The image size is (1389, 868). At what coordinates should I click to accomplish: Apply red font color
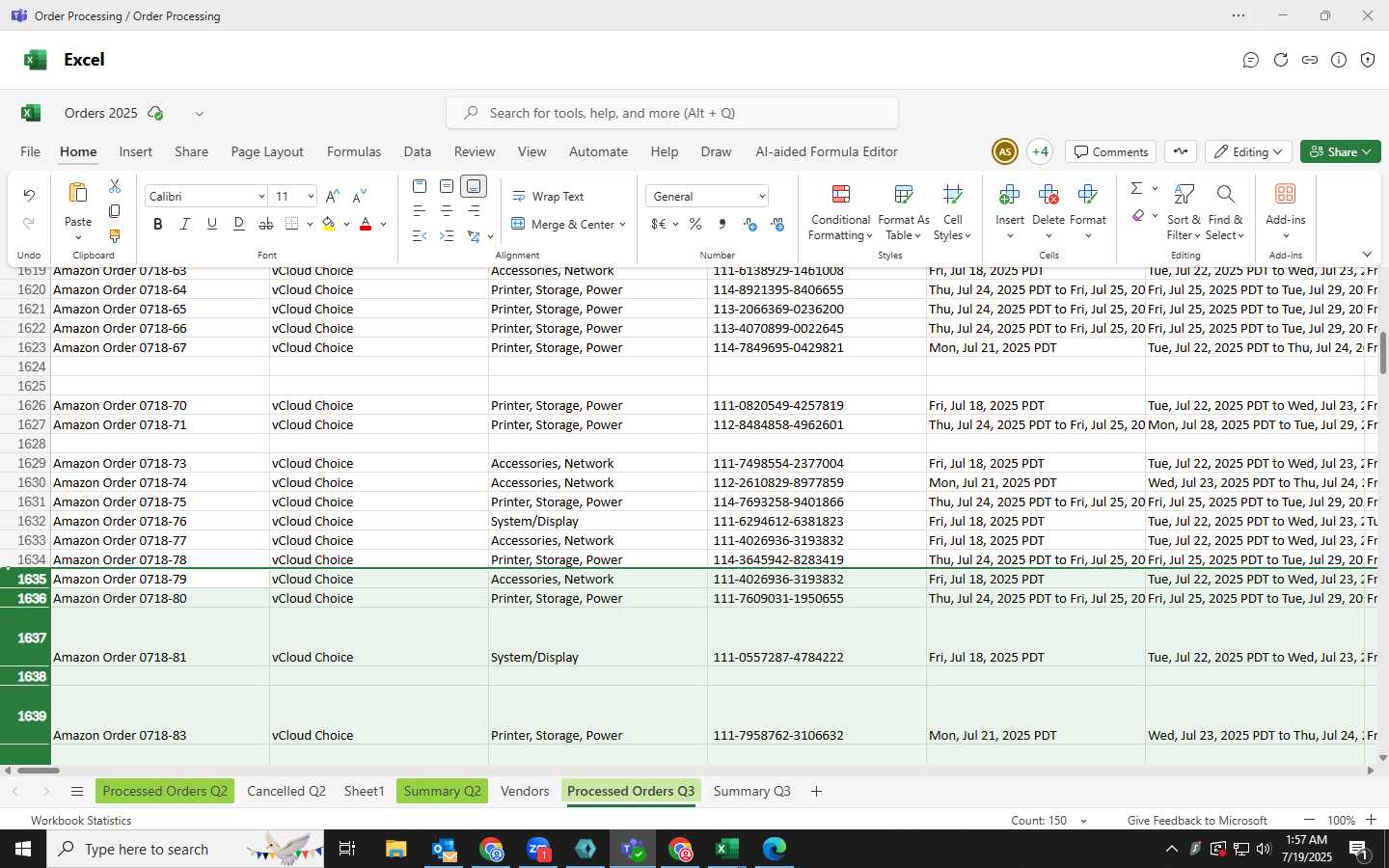pyautogui.click(x=366, y=224)
